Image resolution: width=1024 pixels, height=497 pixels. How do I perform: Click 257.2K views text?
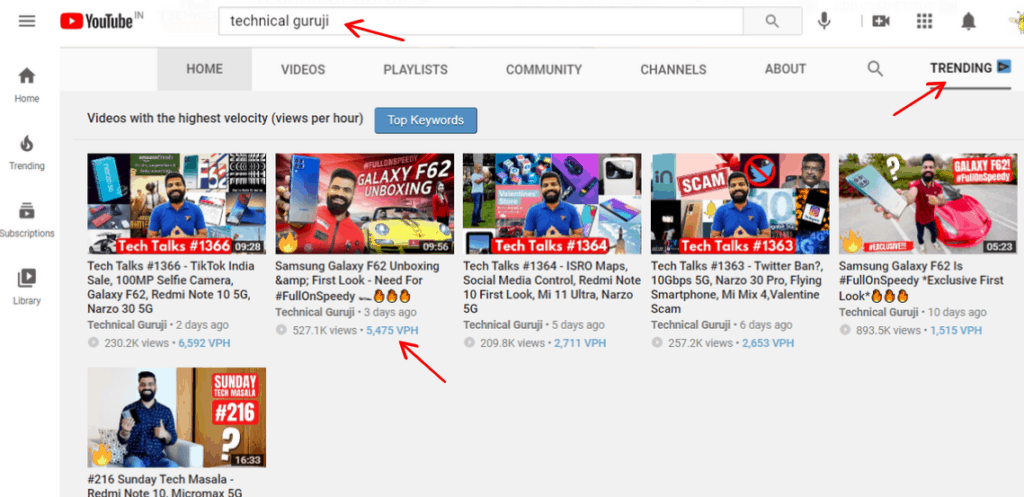(x=699, y=343)
